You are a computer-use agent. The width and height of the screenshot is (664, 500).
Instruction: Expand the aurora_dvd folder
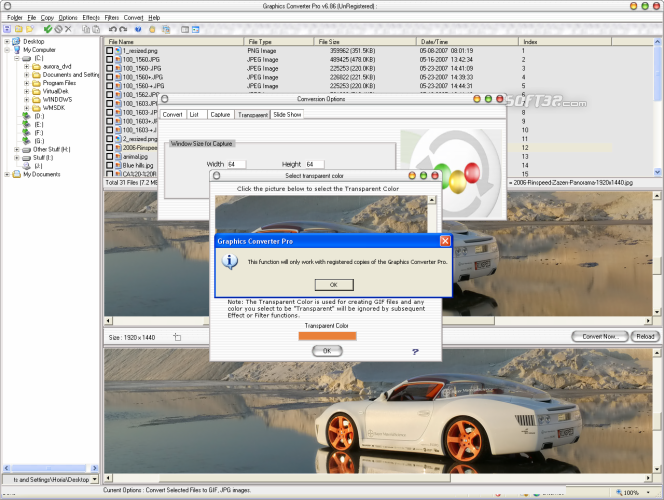coord(27,66)
